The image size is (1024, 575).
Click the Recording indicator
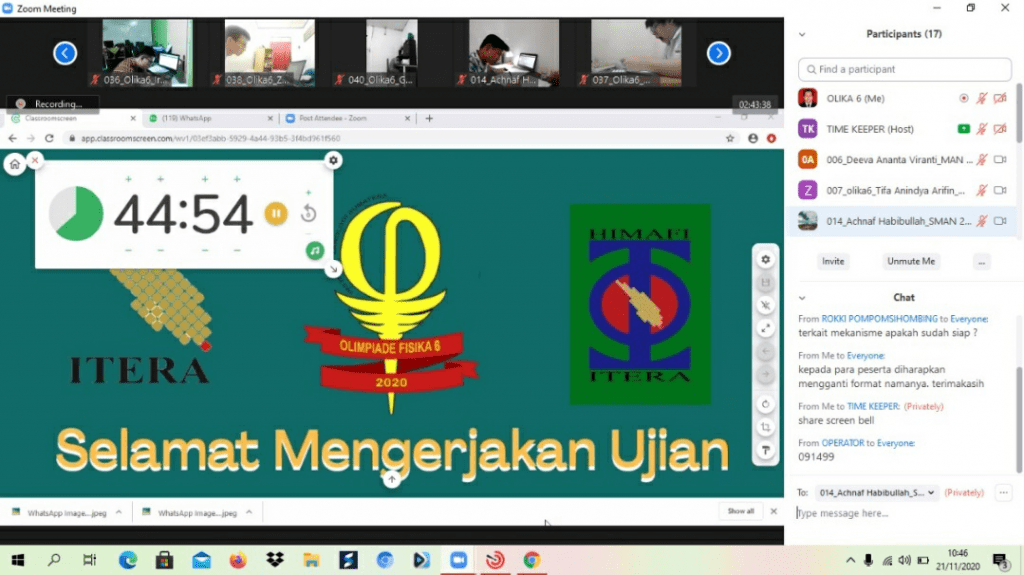pyautogui.click(x=52, y=104)
